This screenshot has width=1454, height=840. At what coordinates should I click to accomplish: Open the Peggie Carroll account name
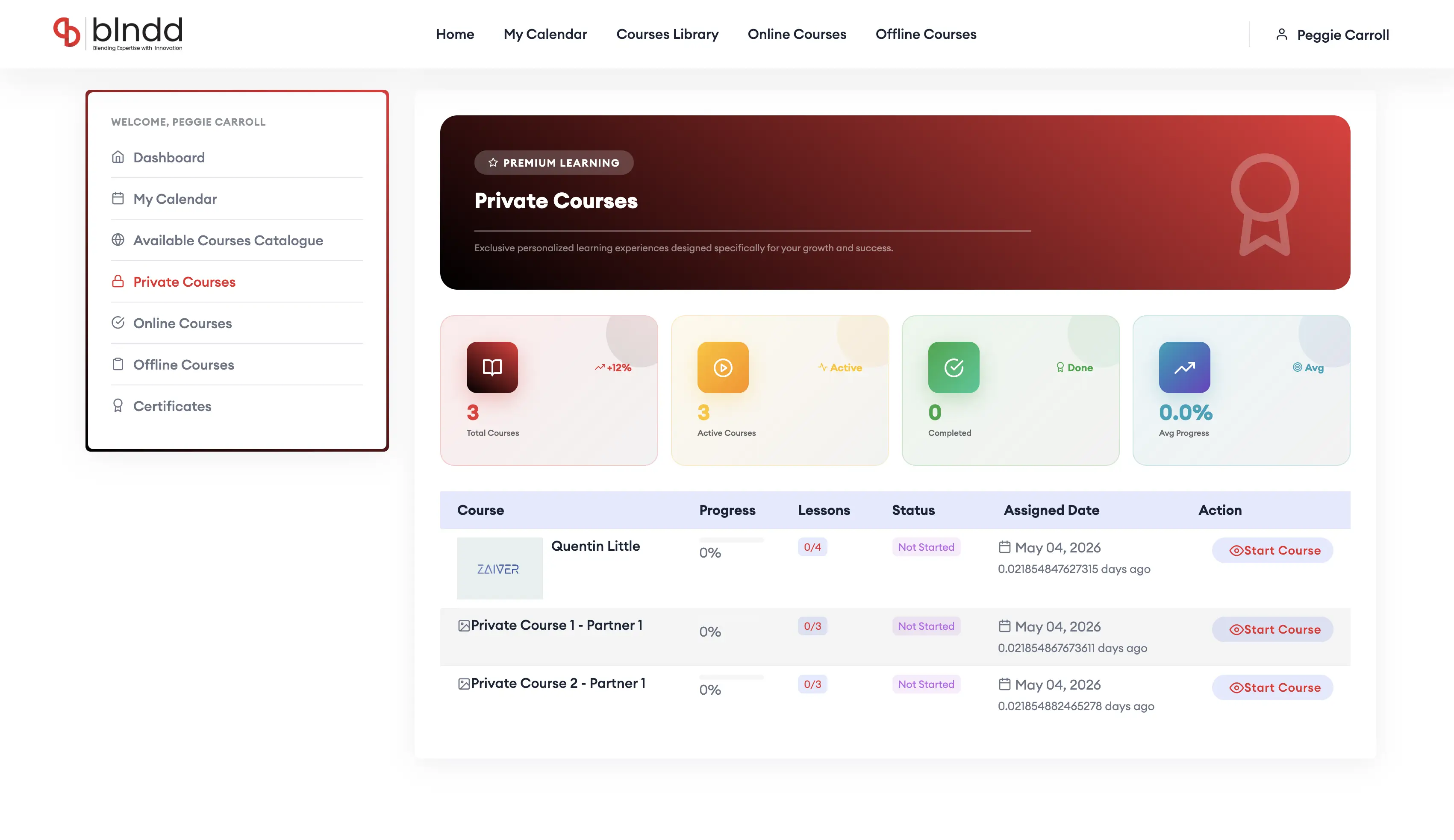[x=1342, y=35]
